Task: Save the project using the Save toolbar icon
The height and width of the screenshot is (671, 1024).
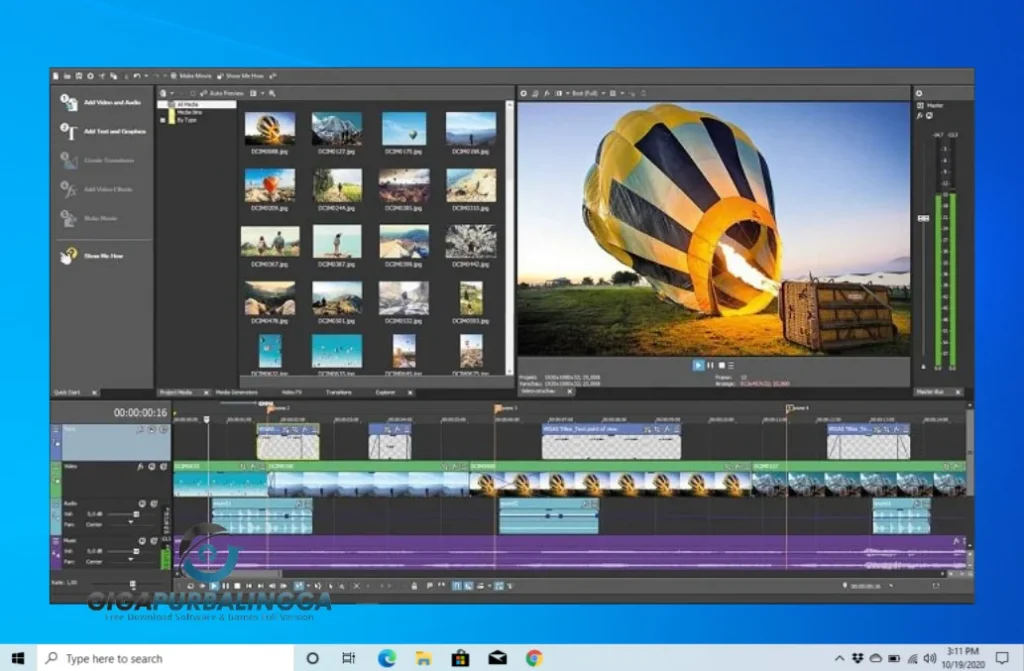Action: (79, 76)
